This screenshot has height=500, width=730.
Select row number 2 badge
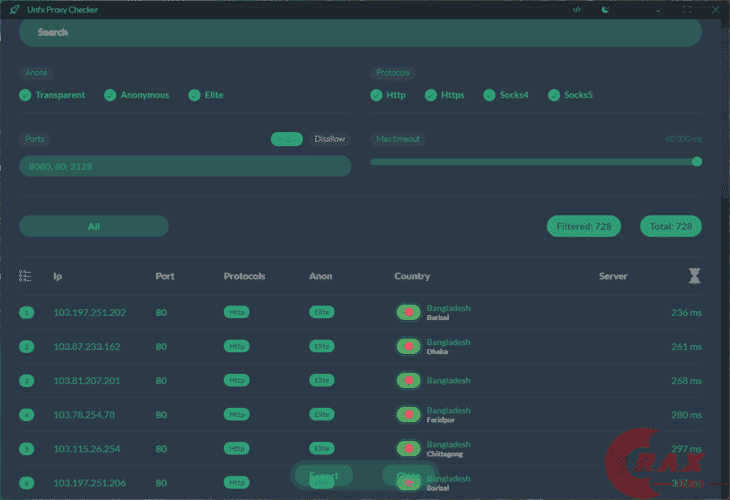(27, 346)
